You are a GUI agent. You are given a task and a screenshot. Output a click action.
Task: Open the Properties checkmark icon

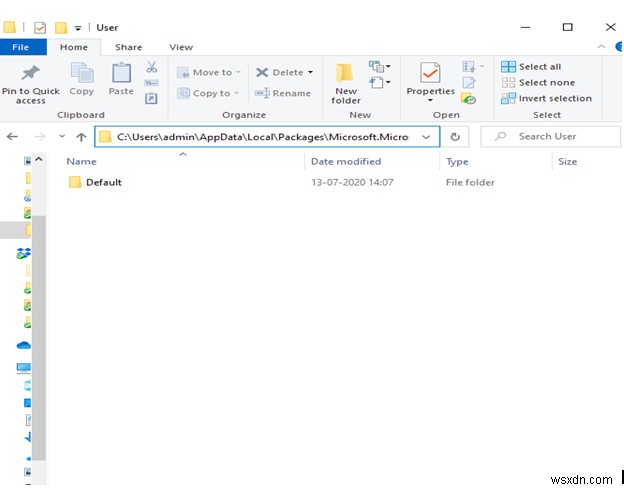(430, 72)
